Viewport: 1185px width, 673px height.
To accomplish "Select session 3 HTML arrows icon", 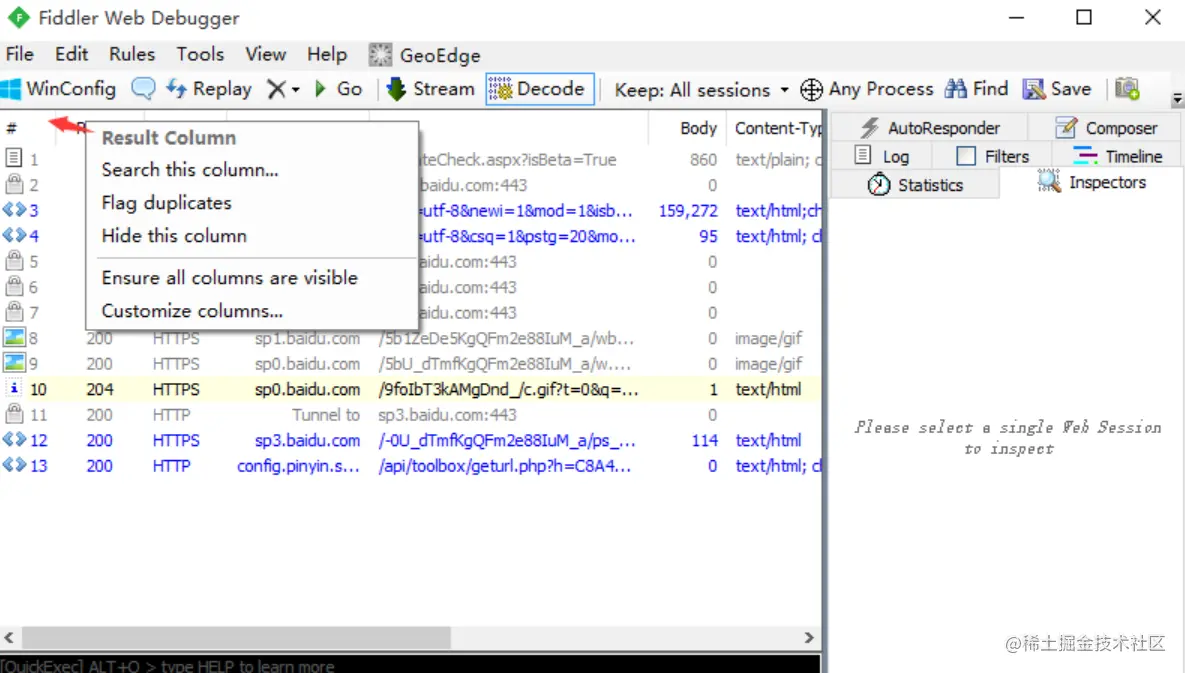I will click(x=14, y=209).
